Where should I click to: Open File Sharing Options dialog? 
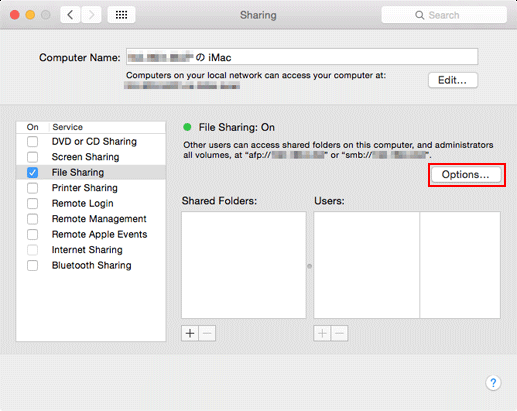tap(466, 175)
